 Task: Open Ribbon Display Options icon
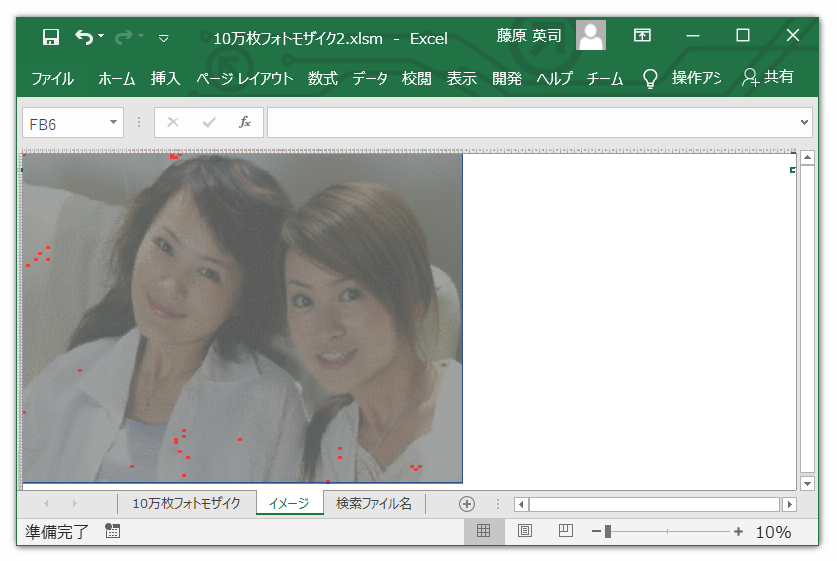pyautogui.click(x=642, y=35)
